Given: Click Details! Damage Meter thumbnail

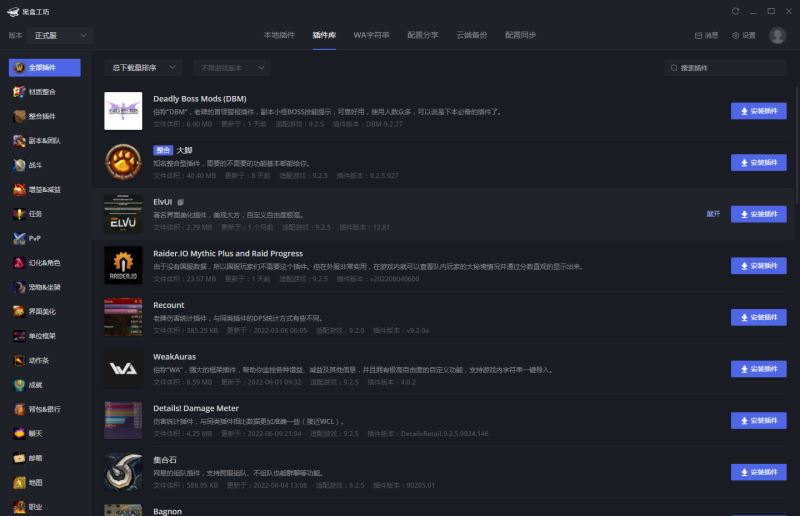Looking at the screenshot, I should (x=123, y=420).
